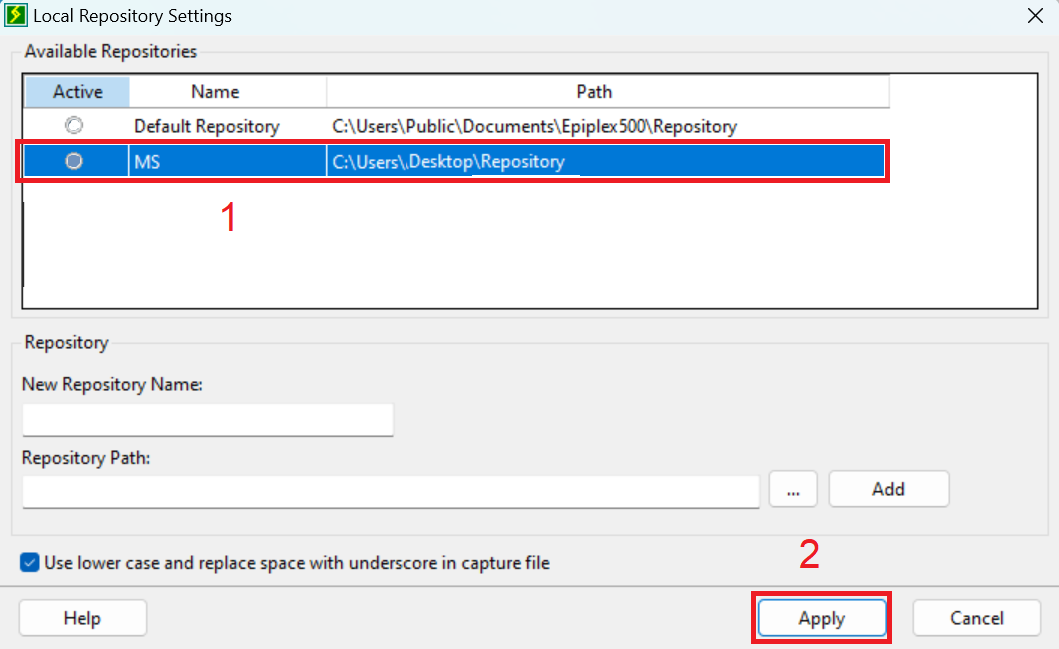Click the Epiplex app icon in title bar
Image resolution: width=1059 pixels, height=649 pixels.
point(16,15)
